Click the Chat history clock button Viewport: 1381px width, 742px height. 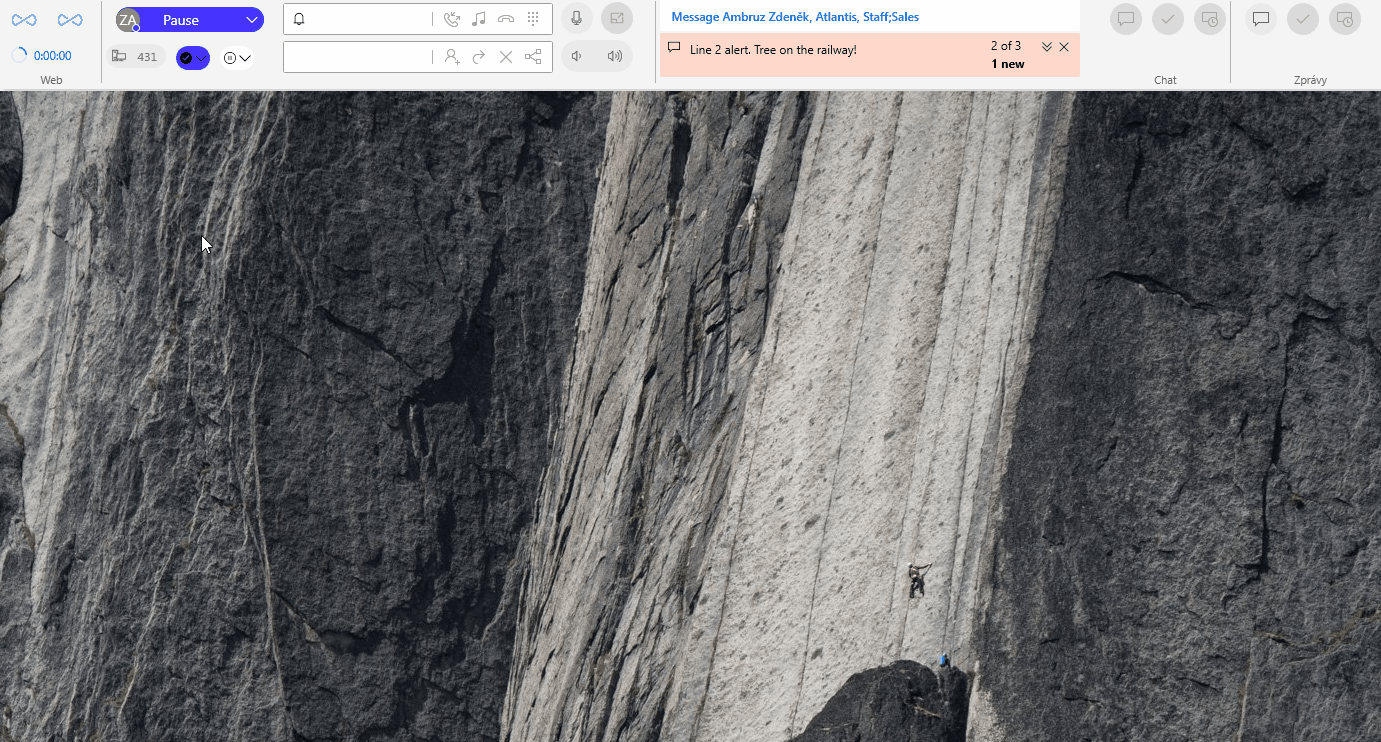pyautogui.click(x=1210, y=19)
